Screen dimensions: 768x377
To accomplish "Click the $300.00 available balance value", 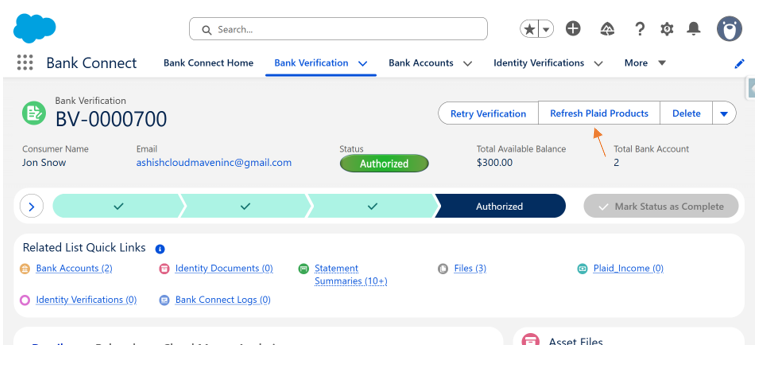I will (495, 163).
